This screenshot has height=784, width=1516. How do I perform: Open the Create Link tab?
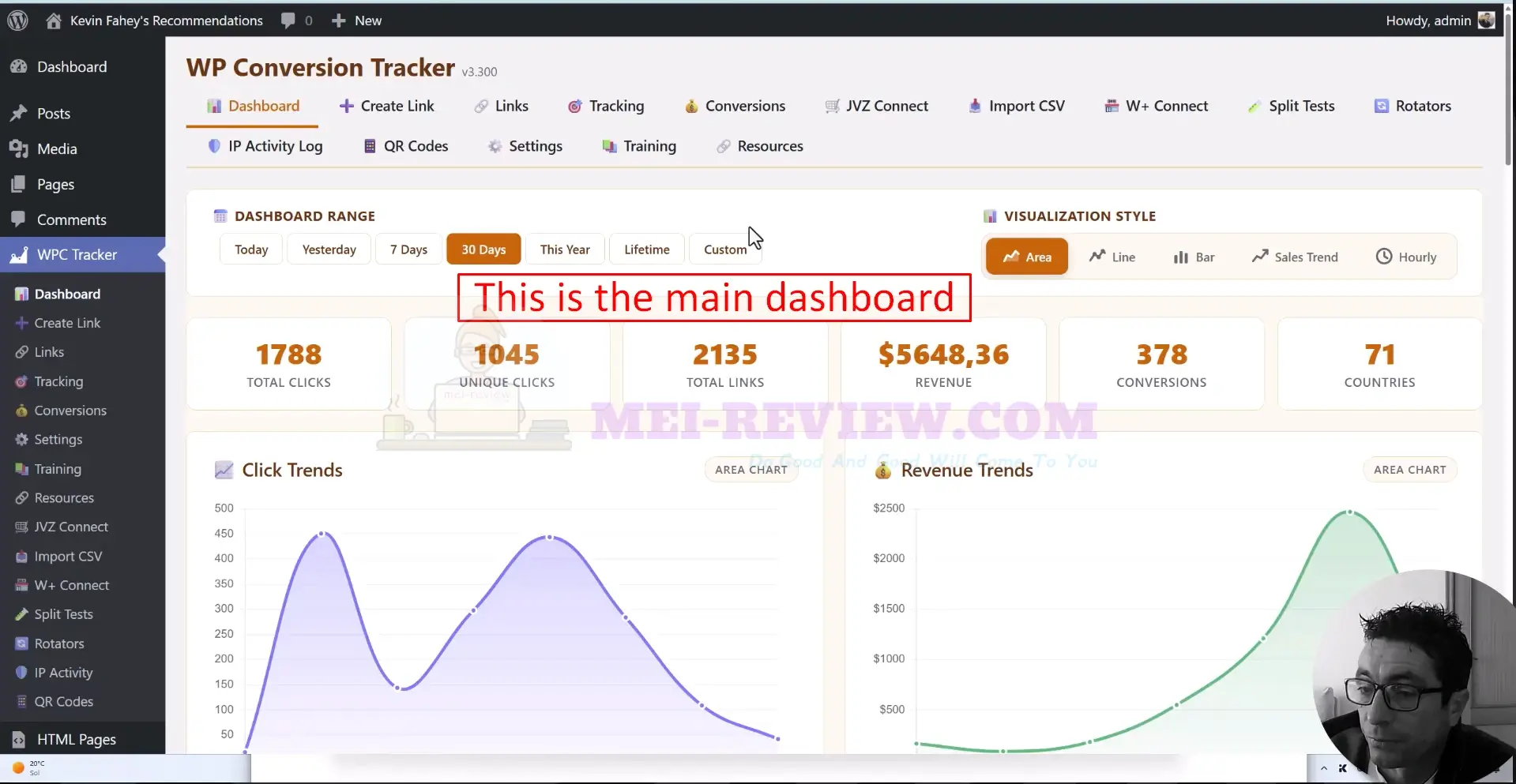387,106
